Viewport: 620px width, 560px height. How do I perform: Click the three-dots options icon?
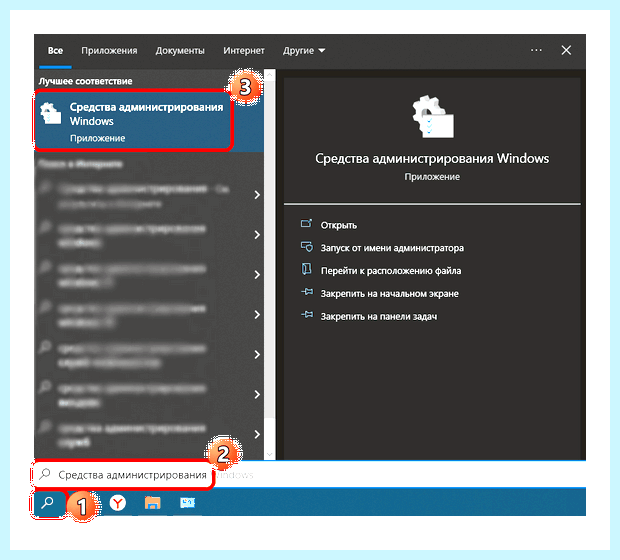pos(536,50)
